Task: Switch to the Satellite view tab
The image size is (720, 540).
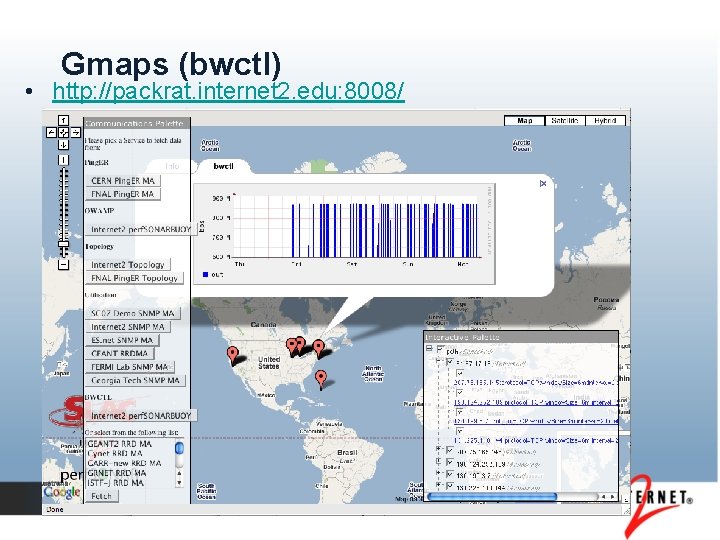Action: coord(565,121)
